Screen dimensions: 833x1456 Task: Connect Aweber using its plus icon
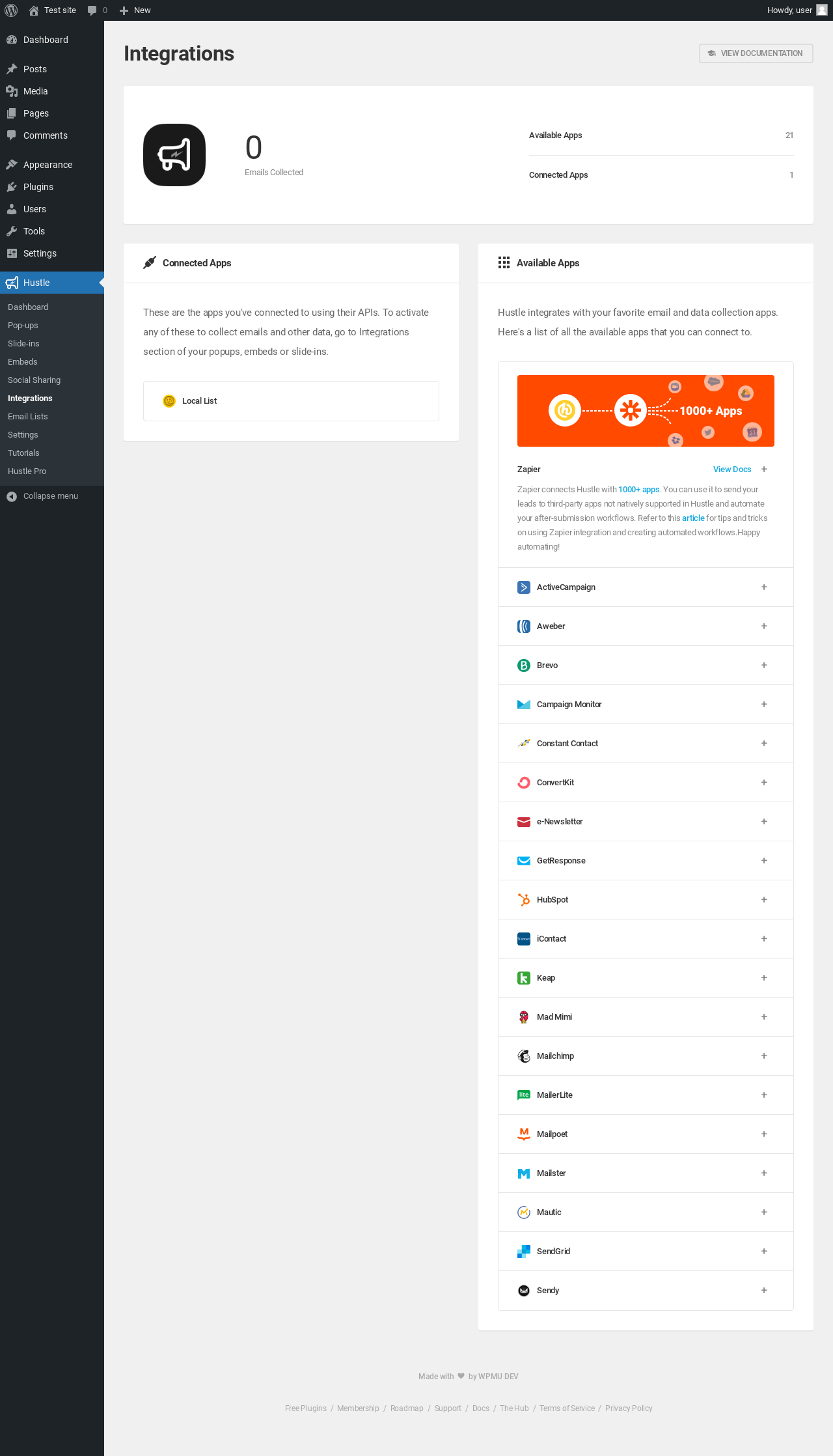tap(764, 626)
